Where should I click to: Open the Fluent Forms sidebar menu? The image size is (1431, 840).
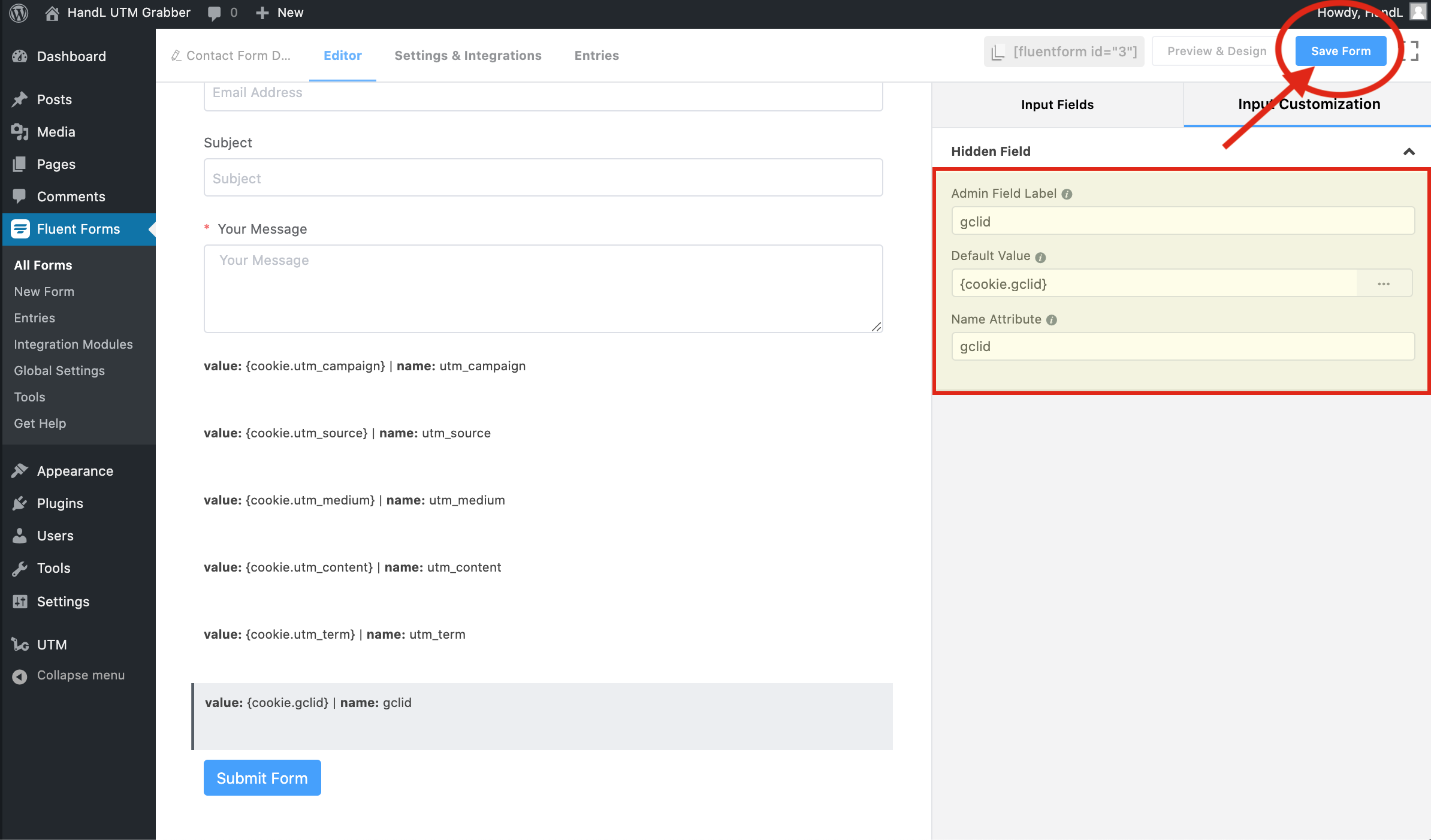[78, 229]
